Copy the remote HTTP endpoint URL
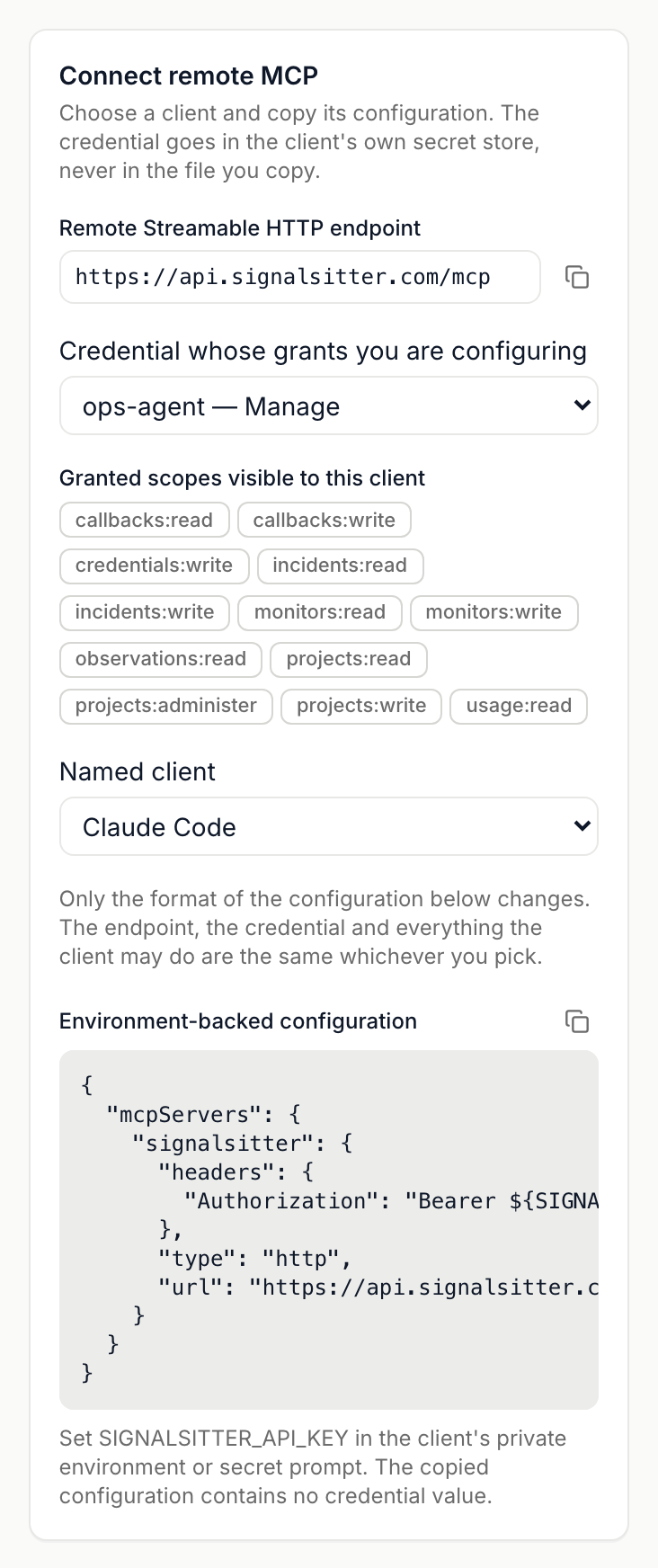Screen dimensions: 658x1568 pyautogui.click(x=577, y=277)
